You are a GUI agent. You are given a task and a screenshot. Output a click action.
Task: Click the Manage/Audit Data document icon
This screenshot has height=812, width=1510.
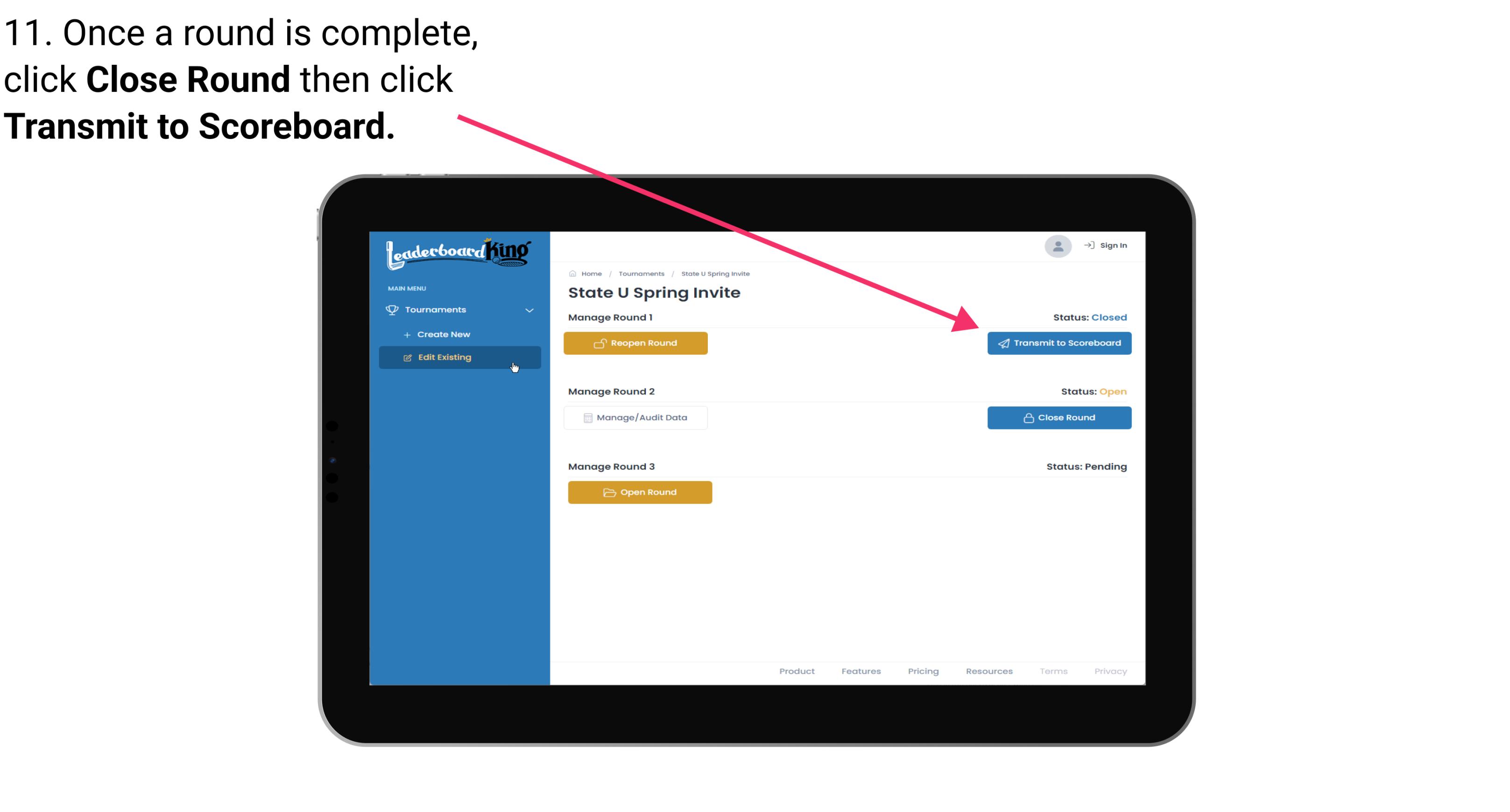pyautogui.click(x=585, y=417)
